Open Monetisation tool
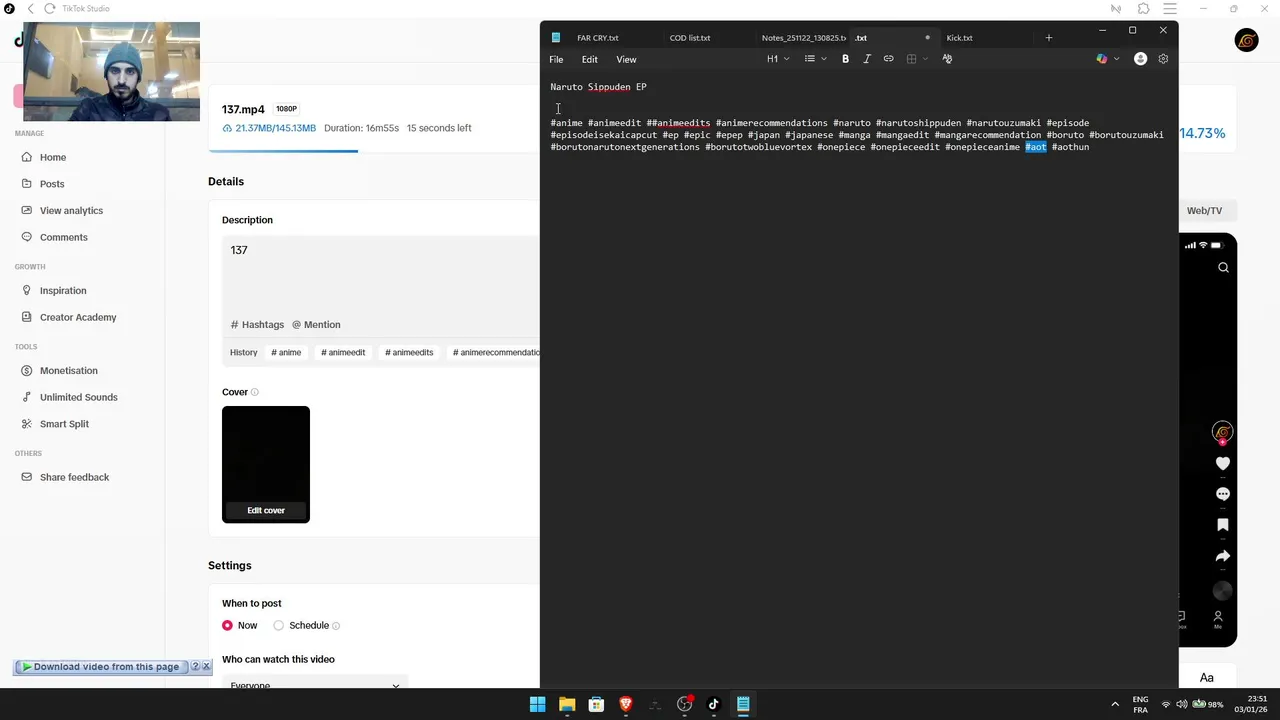The width and height of the screenshot is (1280, 720). point(69,370)
